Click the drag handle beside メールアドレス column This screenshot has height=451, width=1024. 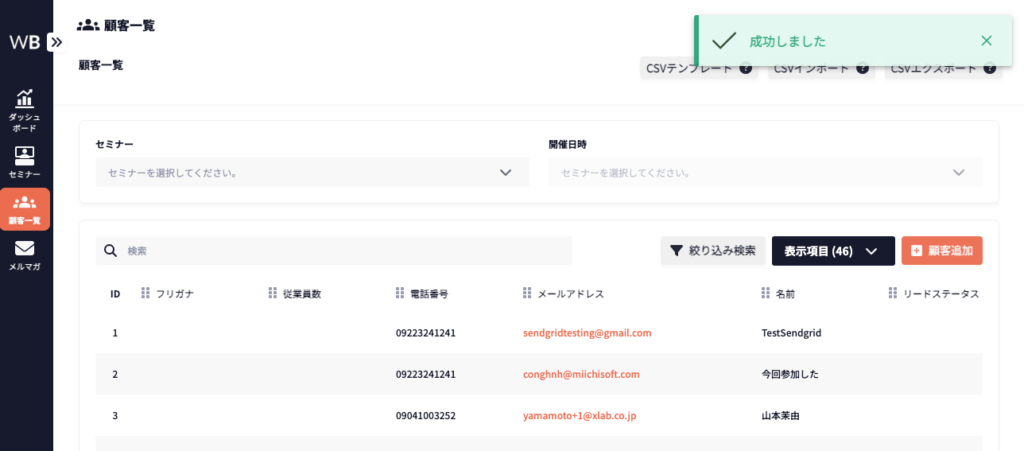tap(527, 294)
